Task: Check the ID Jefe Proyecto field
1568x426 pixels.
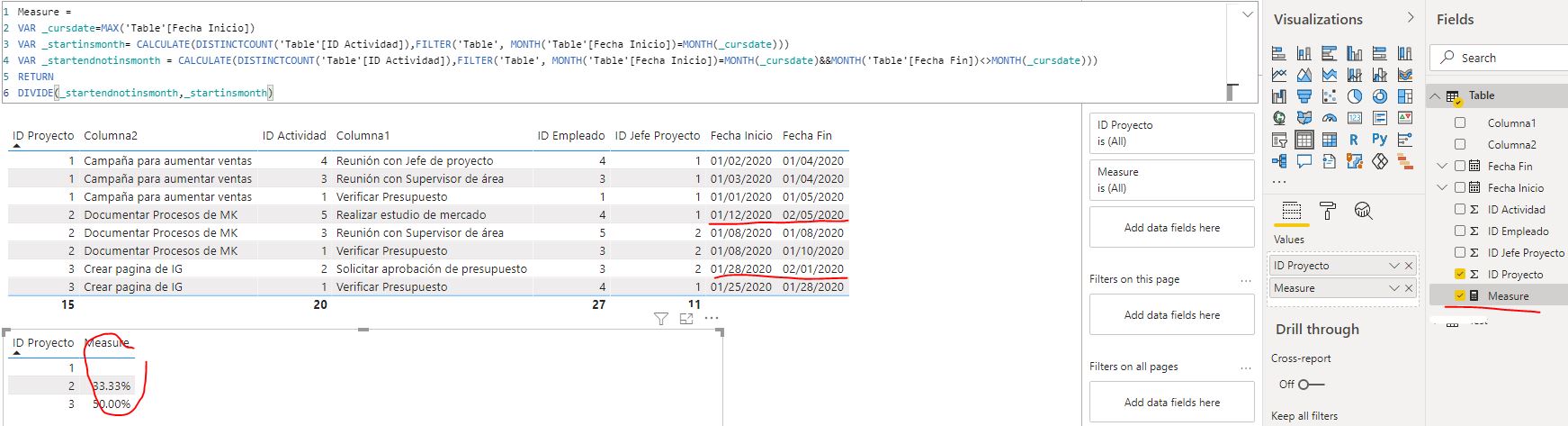Action: point(1460,252)
